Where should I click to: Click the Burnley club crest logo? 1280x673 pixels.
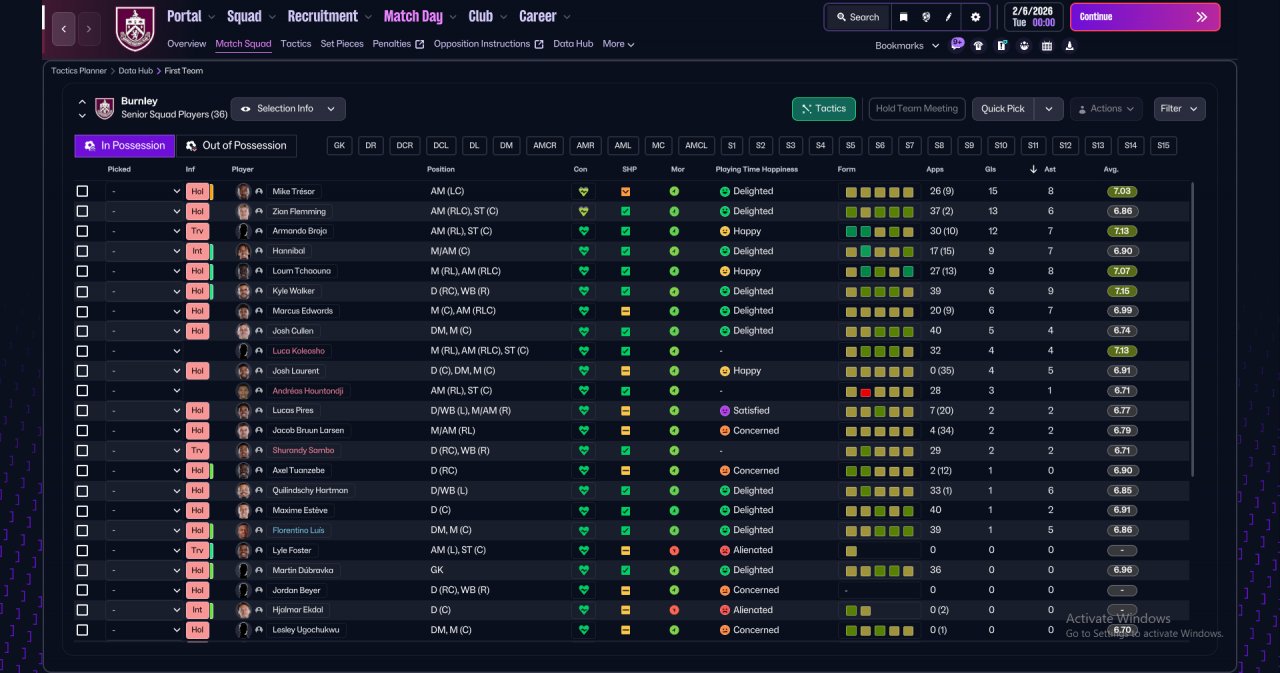[x=135, y=29]
